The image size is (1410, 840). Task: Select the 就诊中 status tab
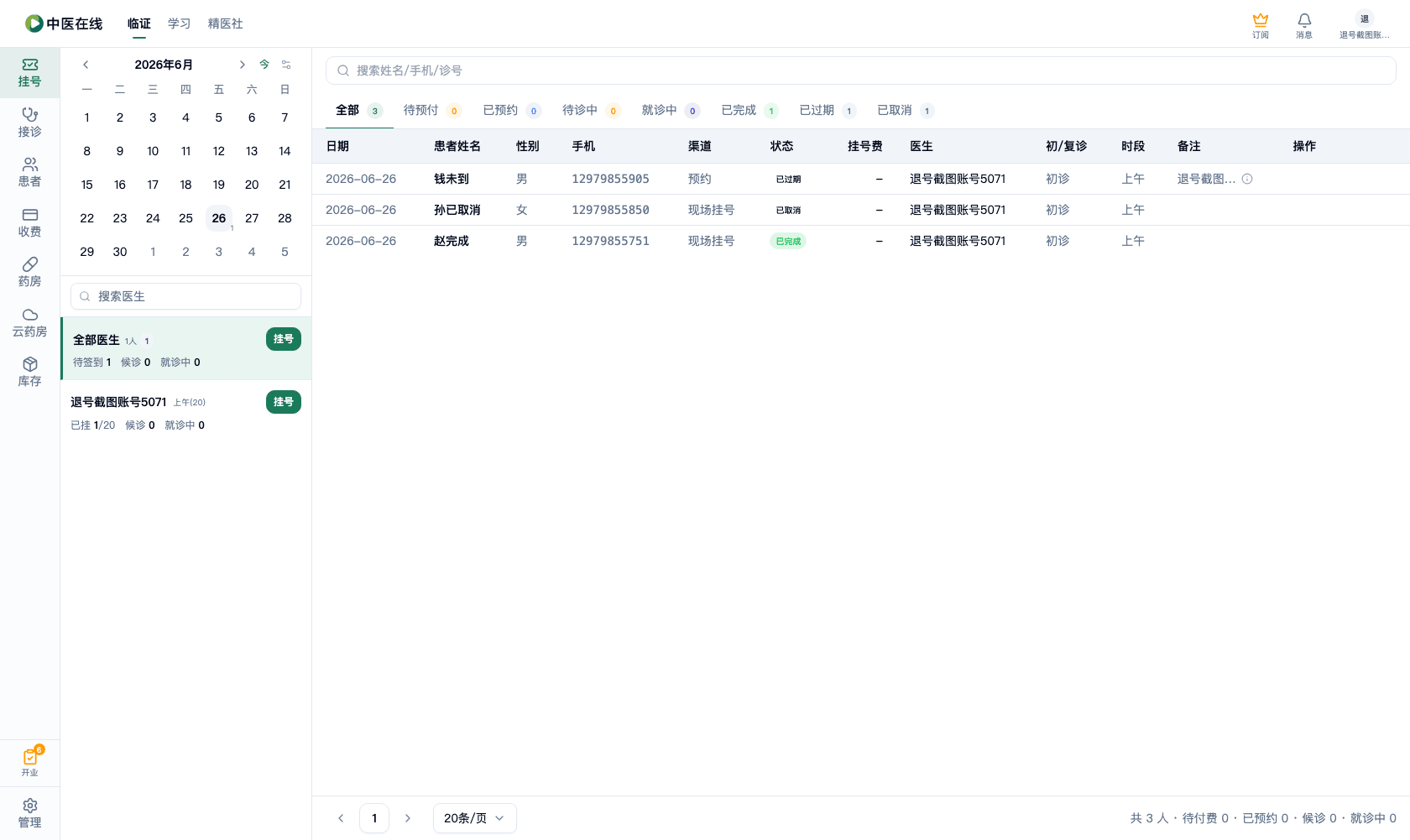(670, 110)
